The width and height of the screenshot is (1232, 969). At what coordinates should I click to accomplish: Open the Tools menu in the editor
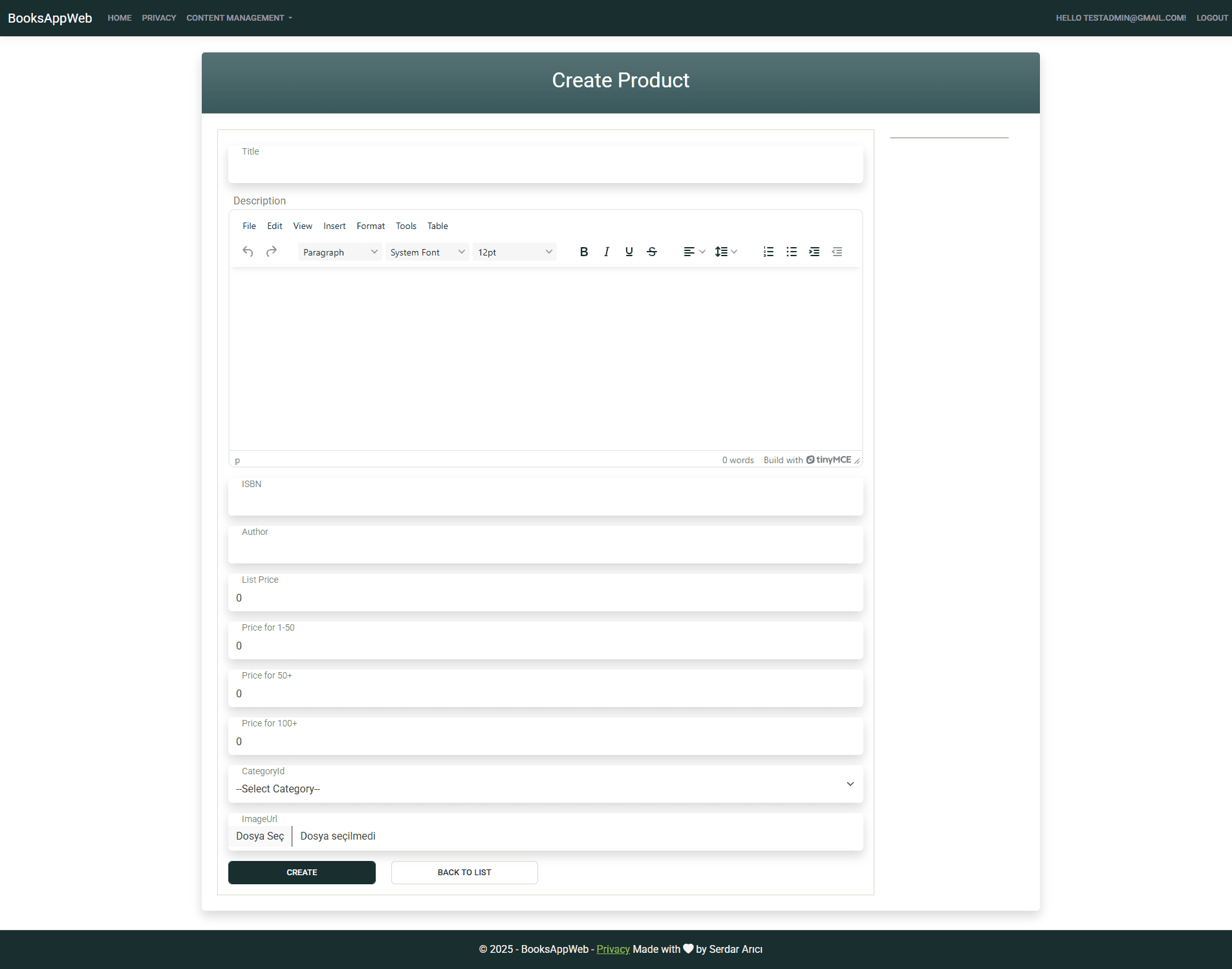tap(406, 226)
